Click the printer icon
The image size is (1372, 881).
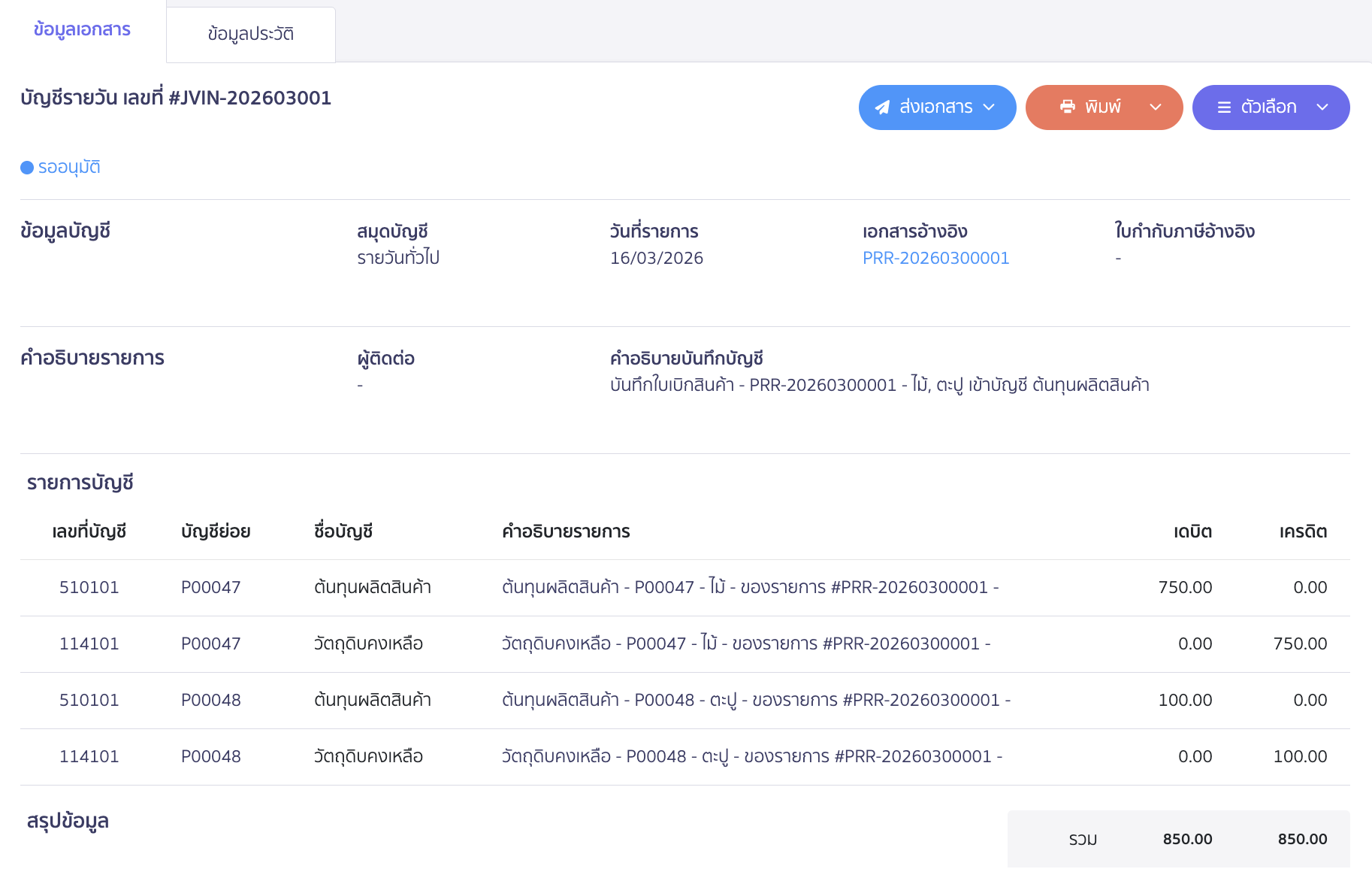coord(1067,107)
